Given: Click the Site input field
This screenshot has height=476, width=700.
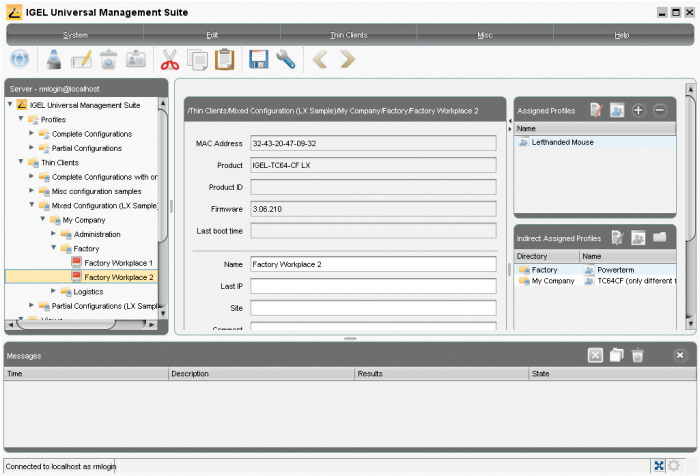Looking at the screenshot, I should [x=373, y=308].
